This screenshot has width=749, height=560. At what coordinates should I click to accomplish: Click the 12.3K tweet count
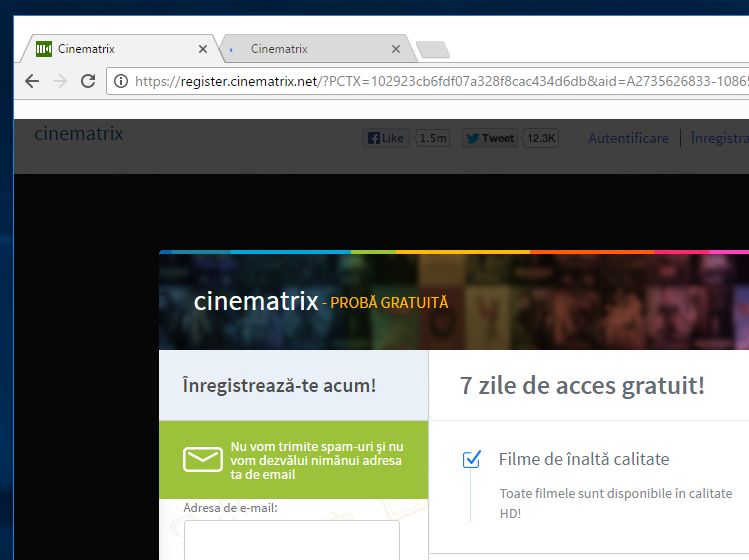point(541,138)
